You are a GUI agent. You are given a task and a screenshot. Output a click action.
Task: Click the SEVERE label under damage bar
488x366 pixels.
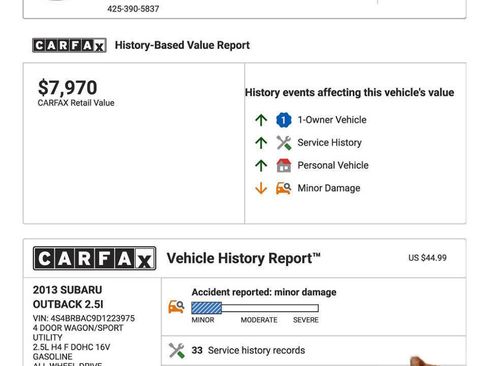(x=306, y=320)
